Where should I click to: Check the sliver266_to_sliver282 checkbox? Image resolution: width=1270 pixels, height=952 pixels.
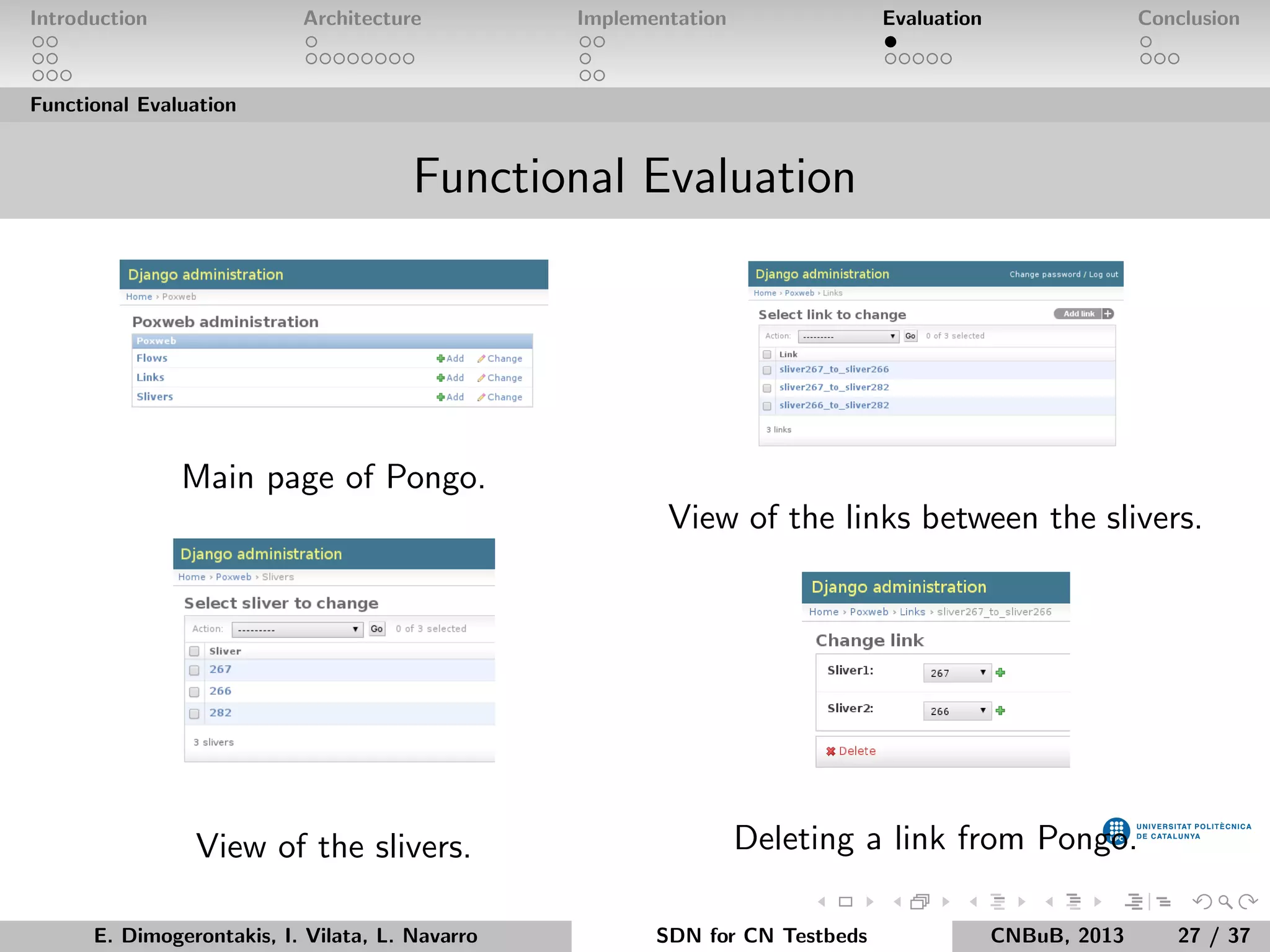(767, 406)
